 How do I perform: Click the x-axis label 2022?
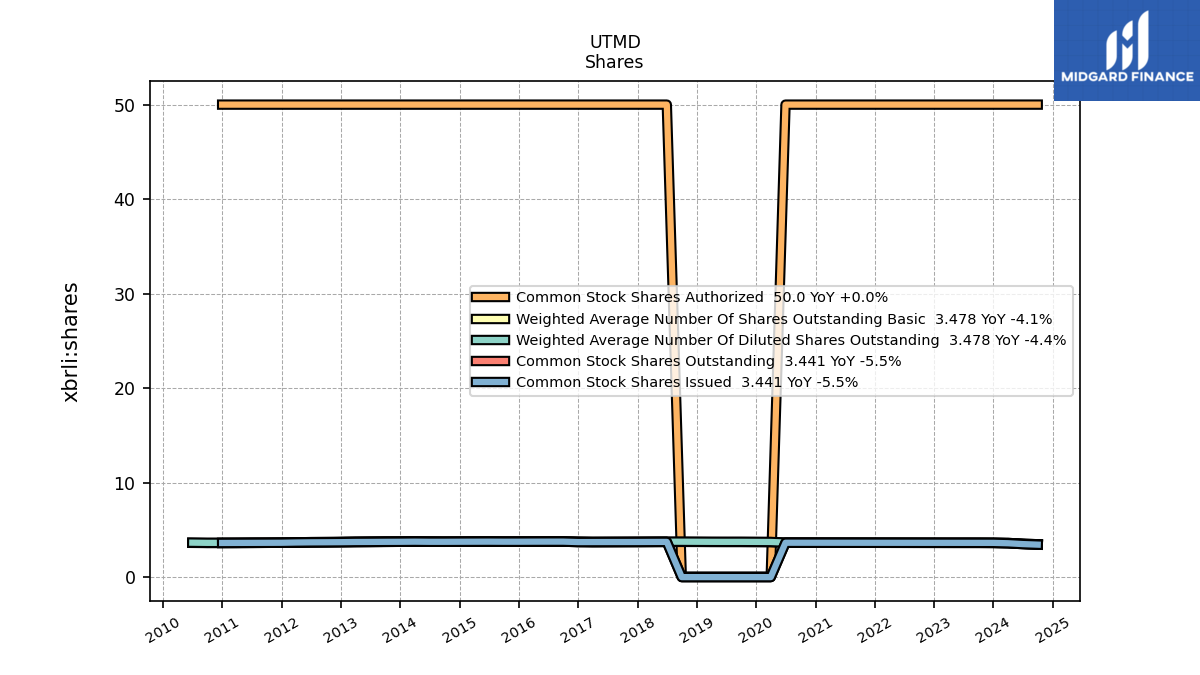tap(874, 628)
